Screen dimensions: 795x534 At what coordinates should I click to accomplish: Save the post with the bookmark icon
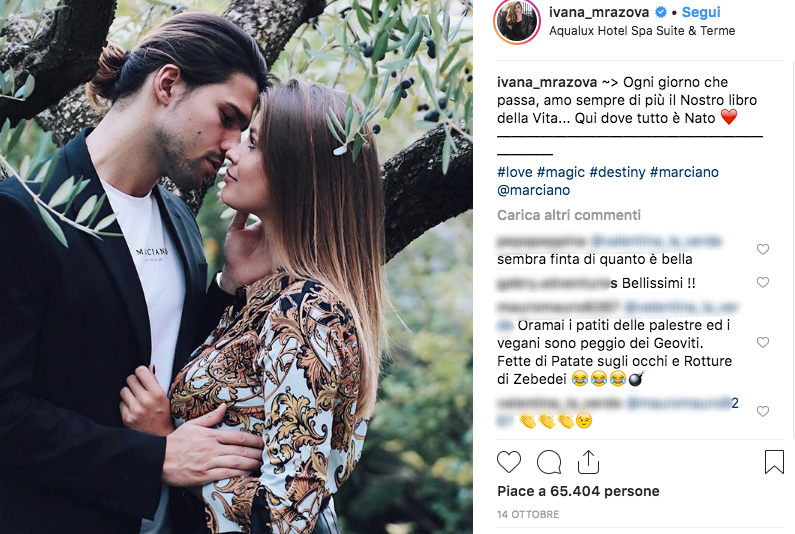click(x=774, y=462)
